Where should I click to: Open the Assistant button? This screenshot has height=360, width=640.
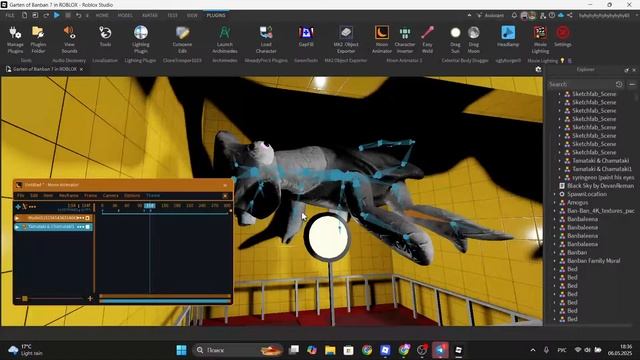tap(490, 16)
